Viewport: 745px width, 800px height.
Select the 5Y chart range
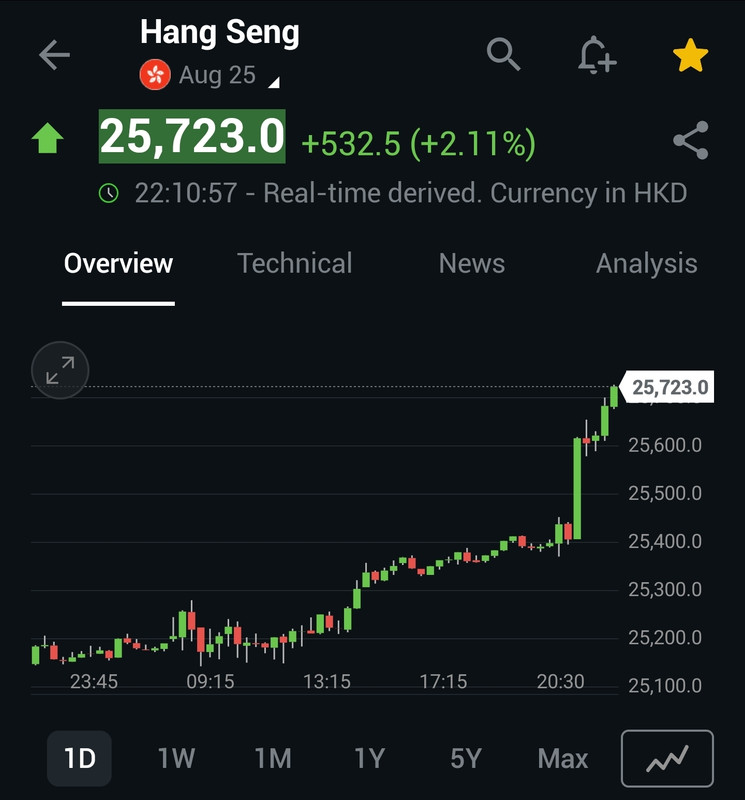tap(466, 758)
